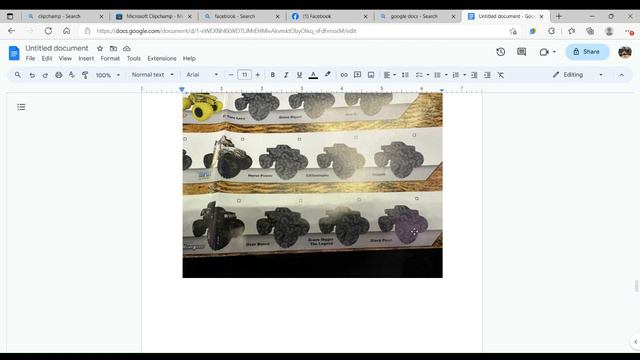This screenshot has height=360, width=640.
Task: Redo the last action
Action: coord(45,75)
